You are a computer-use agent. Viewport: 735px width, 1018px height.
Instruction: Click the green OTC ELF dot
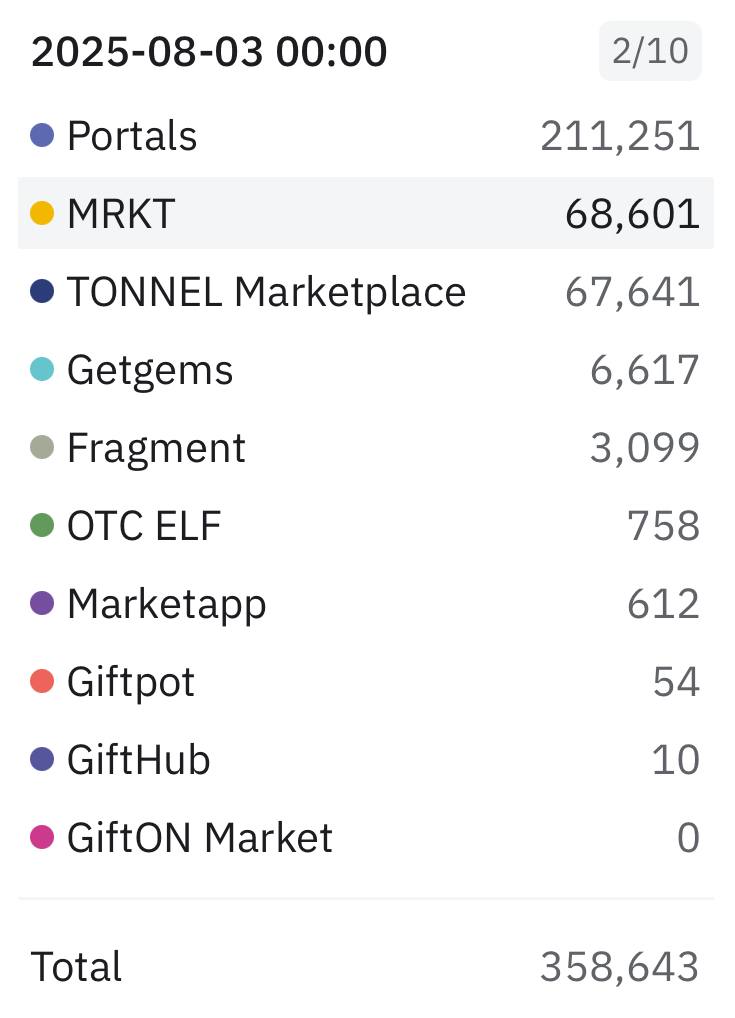pos(42,525)
